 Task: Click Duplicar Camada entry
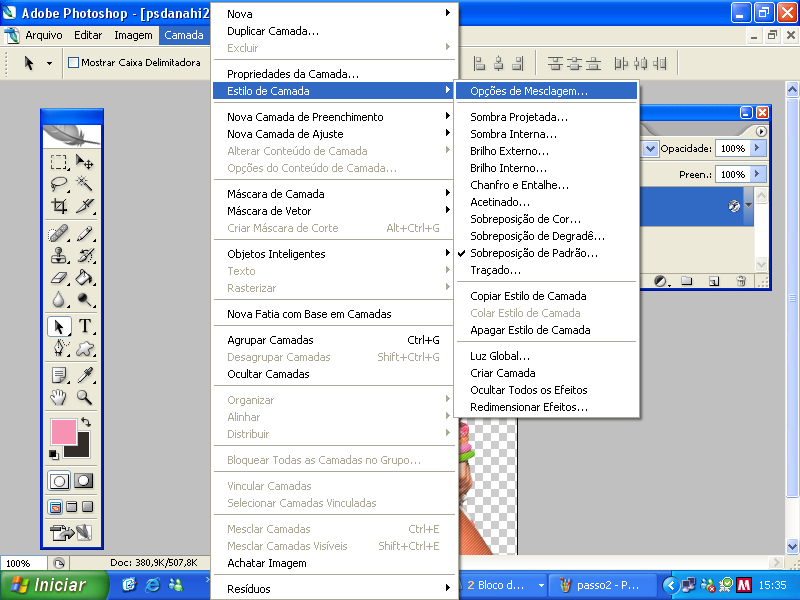pos(334,31)
